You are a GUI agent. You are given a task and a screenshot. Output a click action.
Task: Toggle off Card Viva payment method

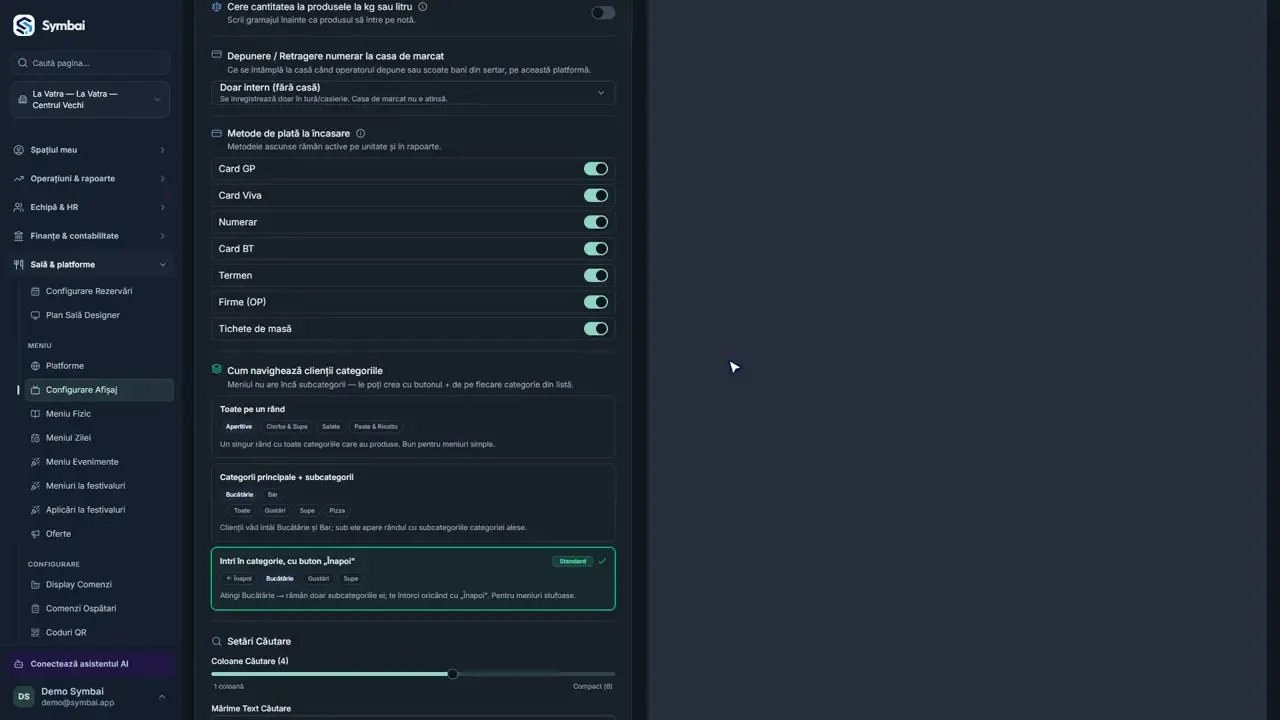596,196
